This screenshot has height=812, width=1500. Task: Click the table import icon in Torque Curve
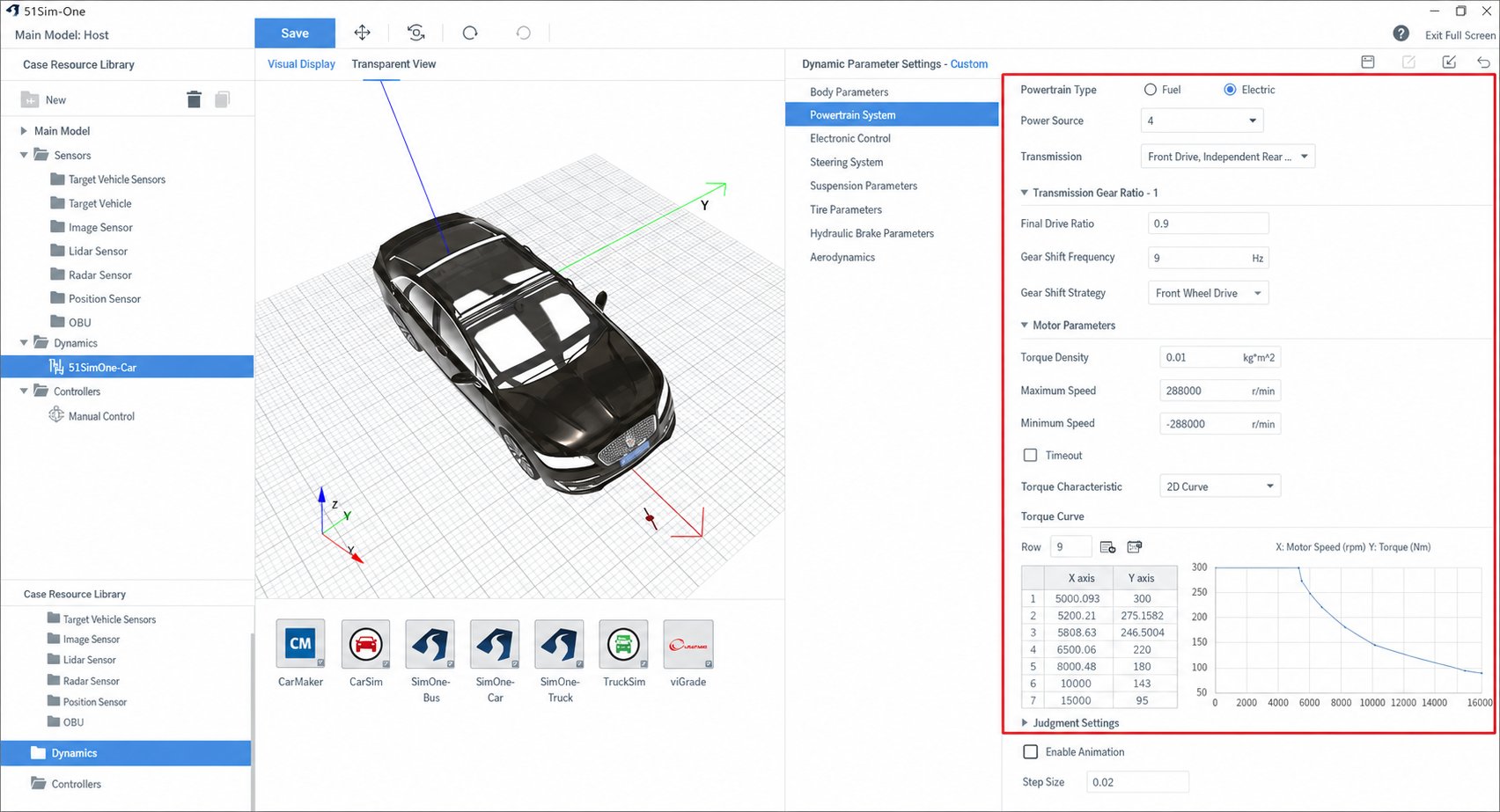pyautogui.click(x=1135, y=547)
